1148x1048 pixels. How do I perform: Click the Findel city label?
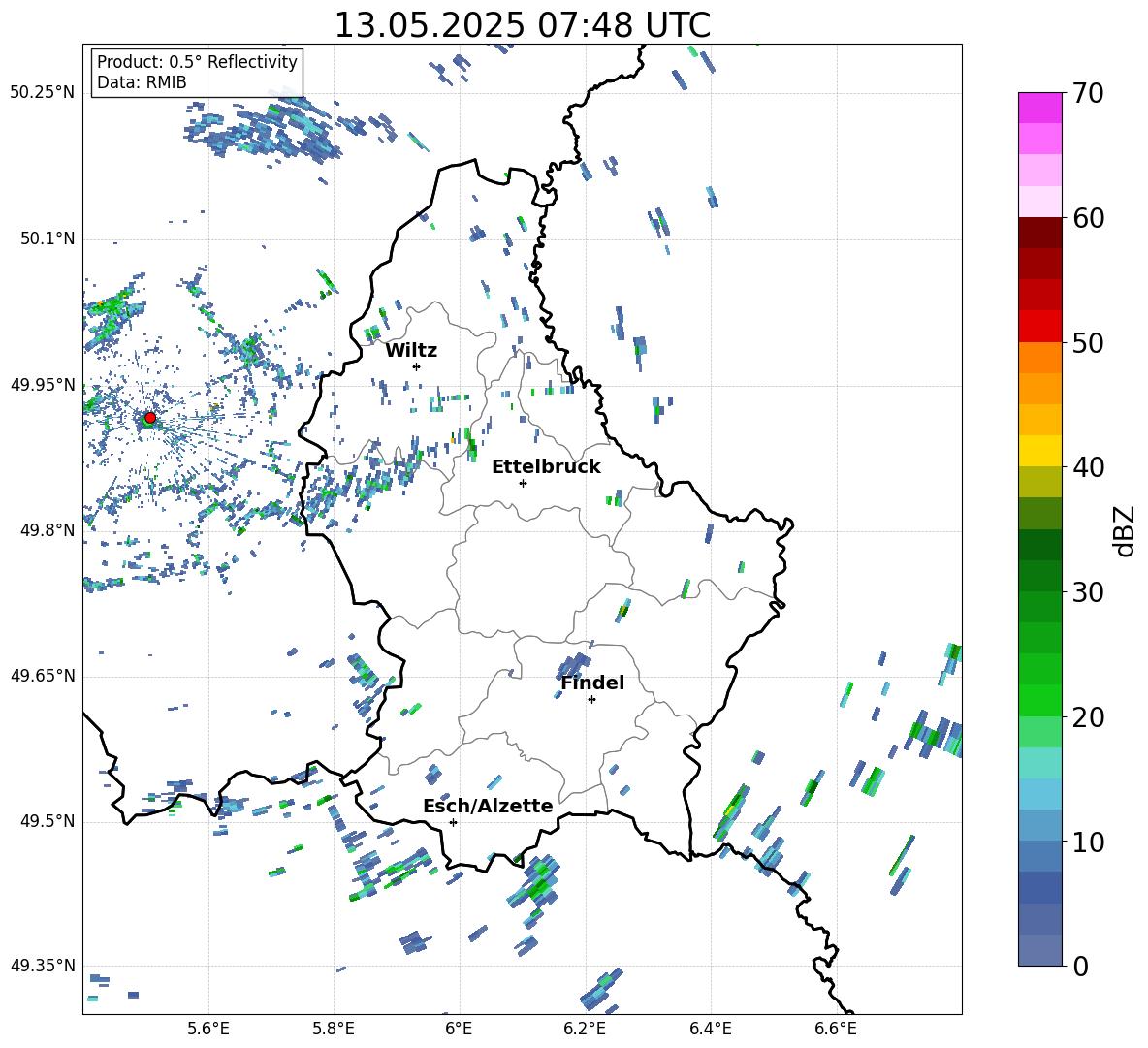pyautogui.click(x=592, y=683)
